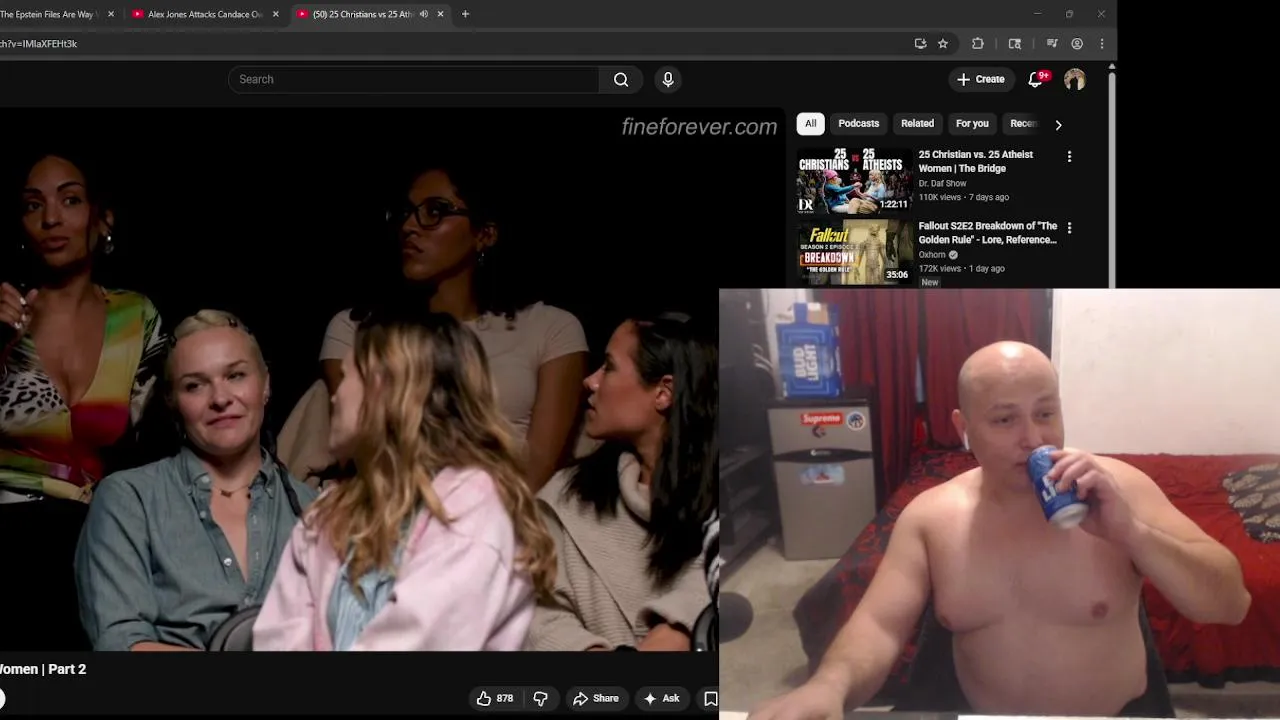Screen dimensions: 1280x720
Task: Mute the tab via speaker icon
Action: click(423, 14)
